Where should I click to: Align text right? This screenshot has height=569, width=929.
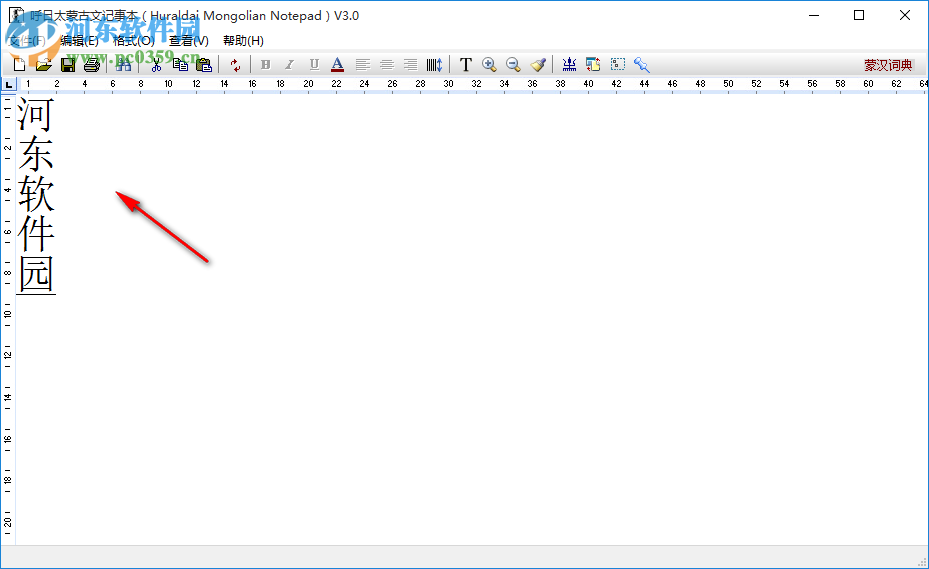click(410, 65)
